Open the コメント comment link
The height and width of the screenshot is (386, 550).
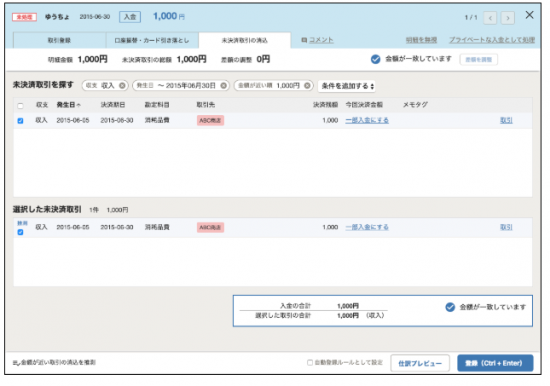[317, 40]
